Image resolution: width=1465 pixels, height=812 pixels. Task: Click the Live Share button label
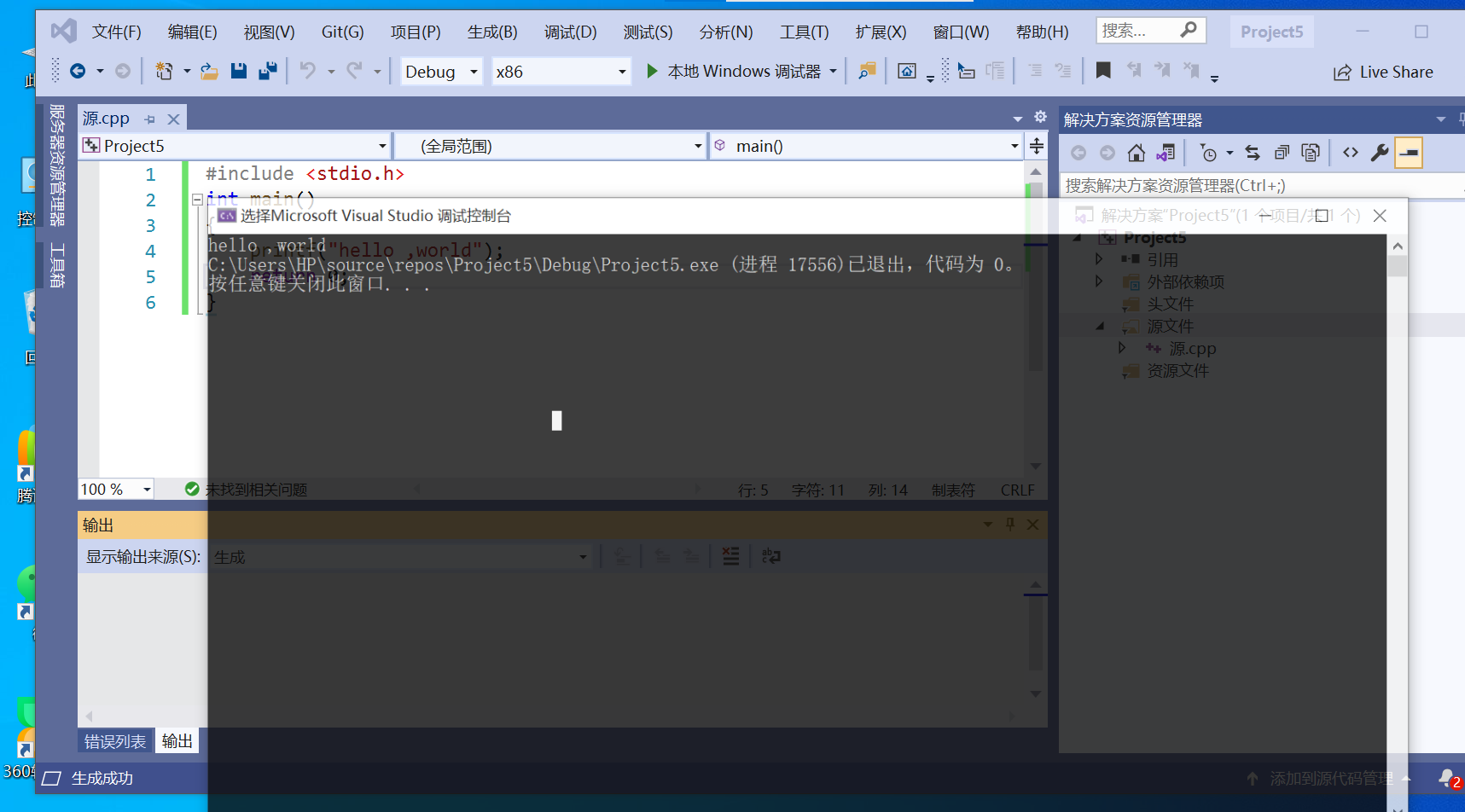[1397, 72]
